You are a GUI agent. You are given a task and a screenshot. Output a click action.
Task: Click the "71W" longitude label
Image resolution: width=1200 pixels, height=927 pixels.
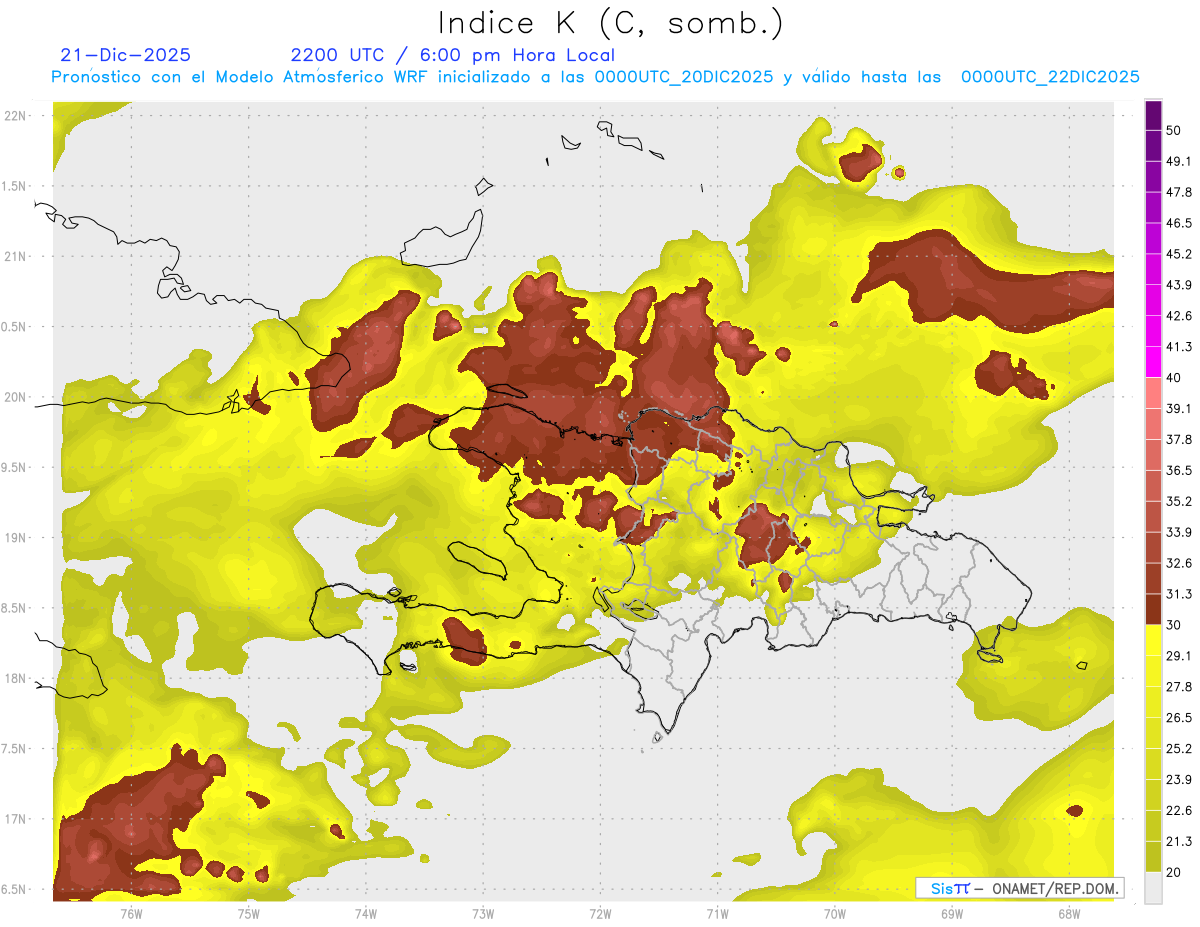717,913
